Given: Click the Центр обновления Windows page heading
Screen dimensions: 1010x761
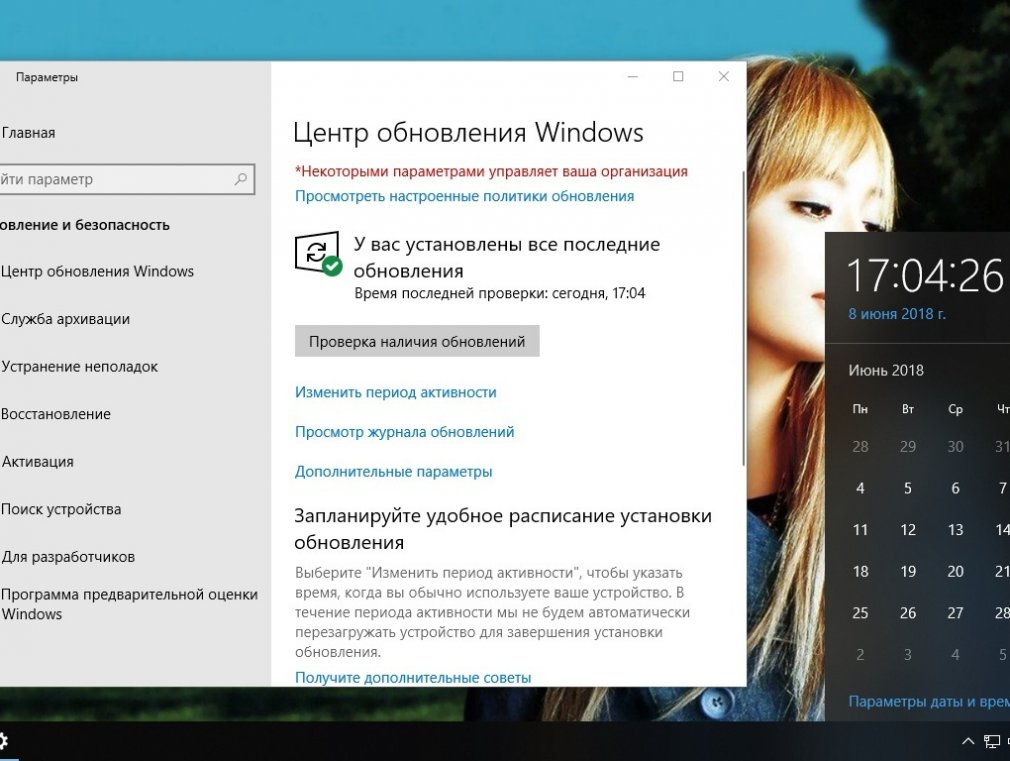Looking at the screenshot, I should [468, 132].
